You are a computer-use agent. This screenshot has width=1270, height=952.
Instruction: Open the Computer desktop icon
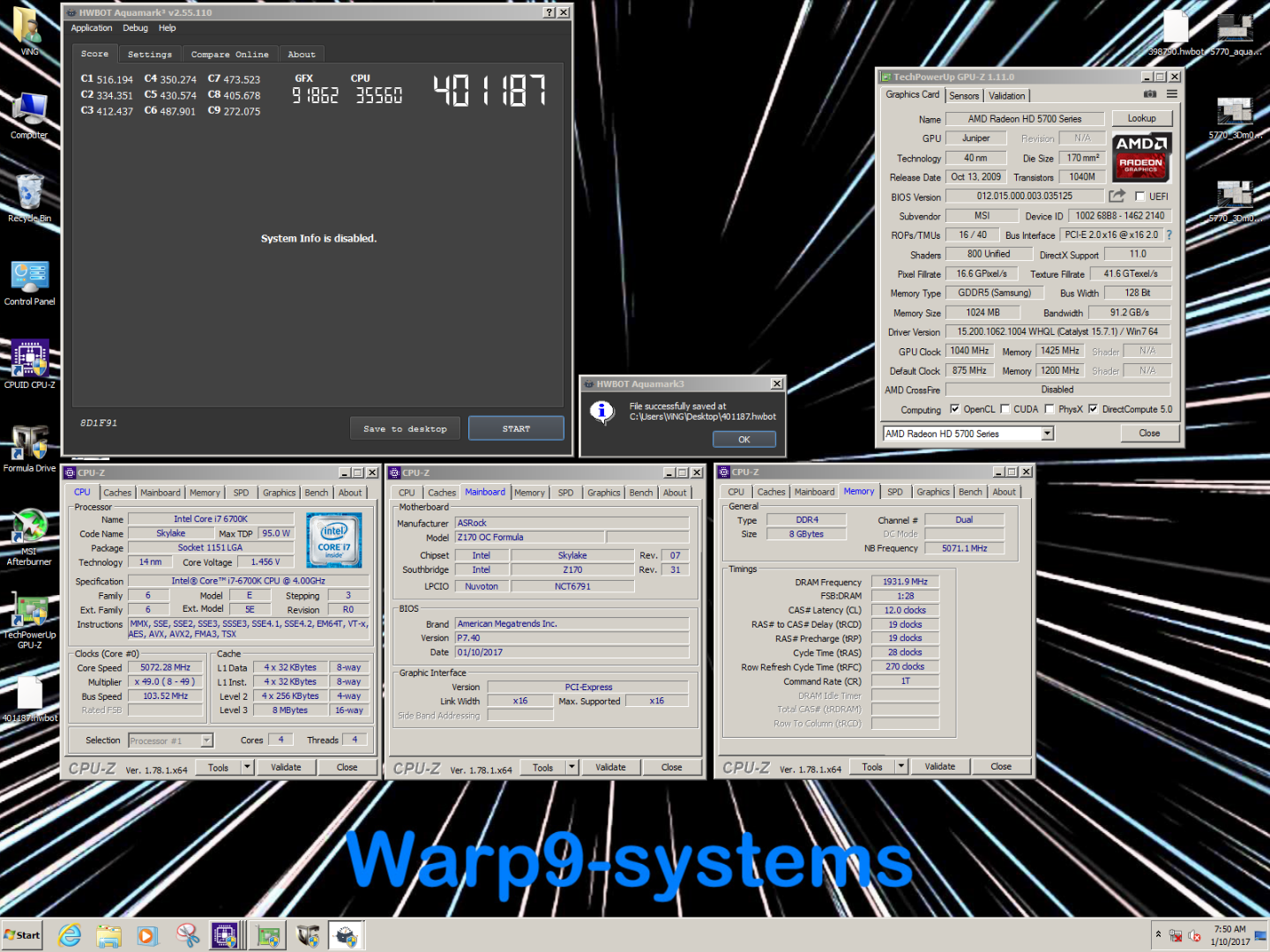(29, 115)
